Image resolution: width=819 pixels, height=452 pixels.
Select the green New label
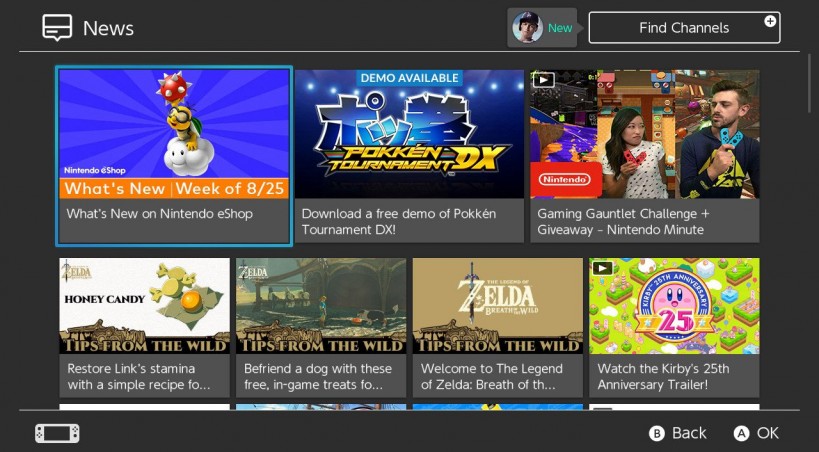point(560,28)
